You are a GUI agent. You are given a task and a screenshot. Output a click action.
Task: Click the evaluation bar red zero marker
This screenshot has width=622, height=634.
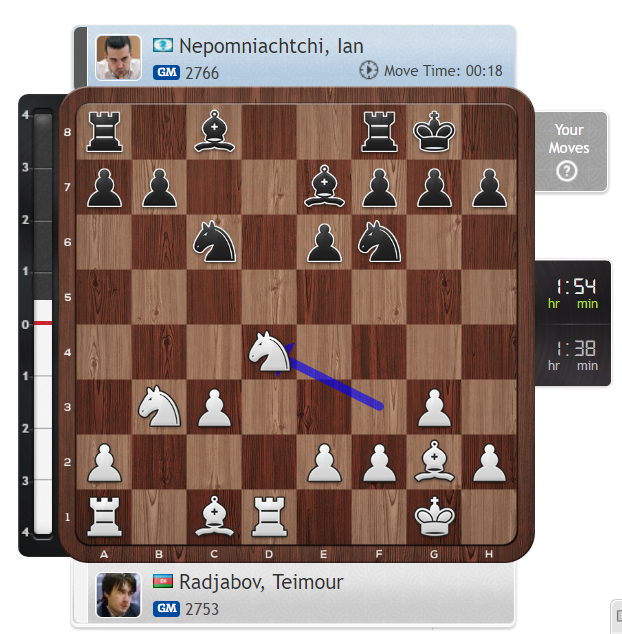43,323
